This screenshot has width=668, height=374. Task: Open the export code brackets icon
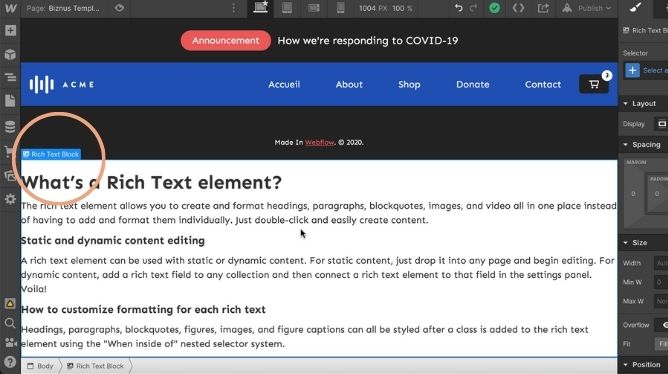click(x=518, y=8)
